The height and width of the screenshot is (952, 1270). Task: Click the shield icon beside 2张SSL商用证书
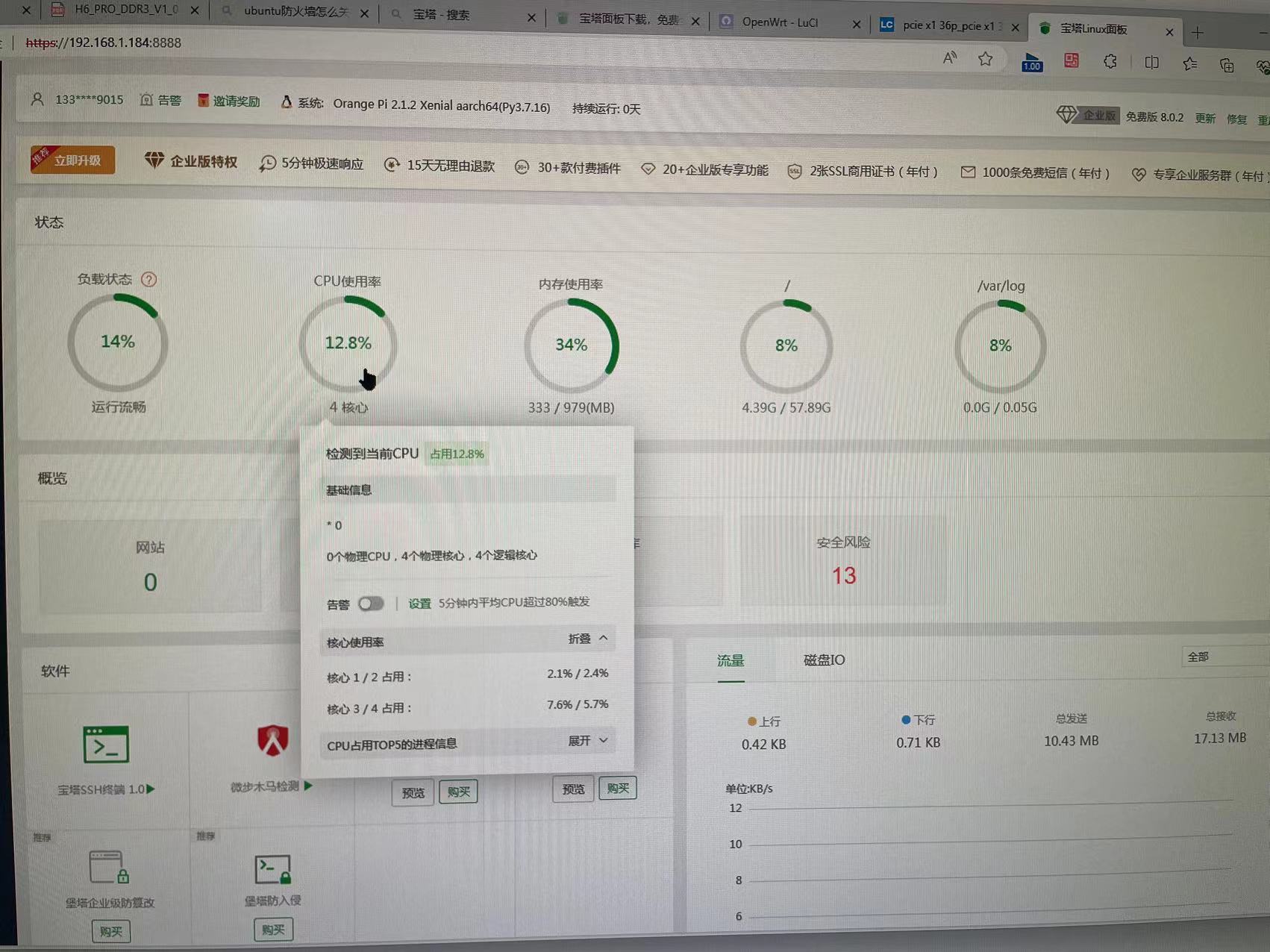[795, 171]
